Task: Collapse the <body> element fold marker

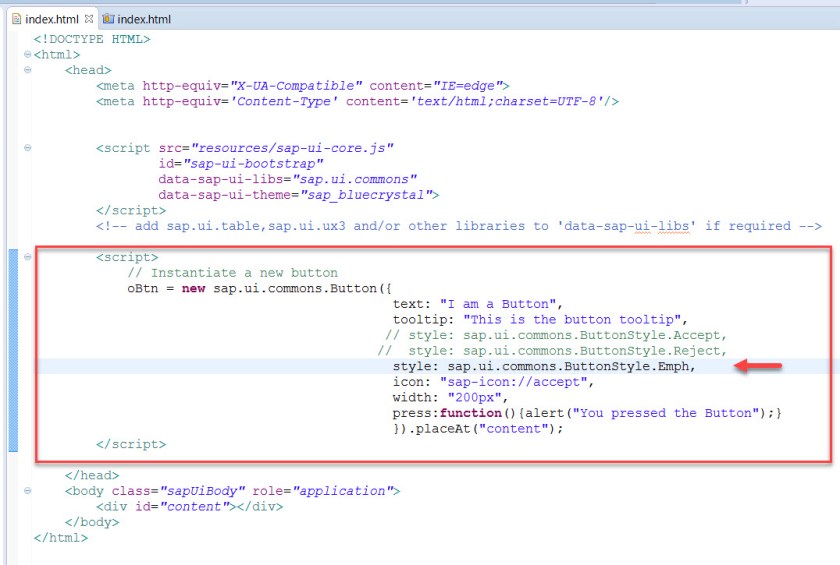Action: [x=27, y=491]
